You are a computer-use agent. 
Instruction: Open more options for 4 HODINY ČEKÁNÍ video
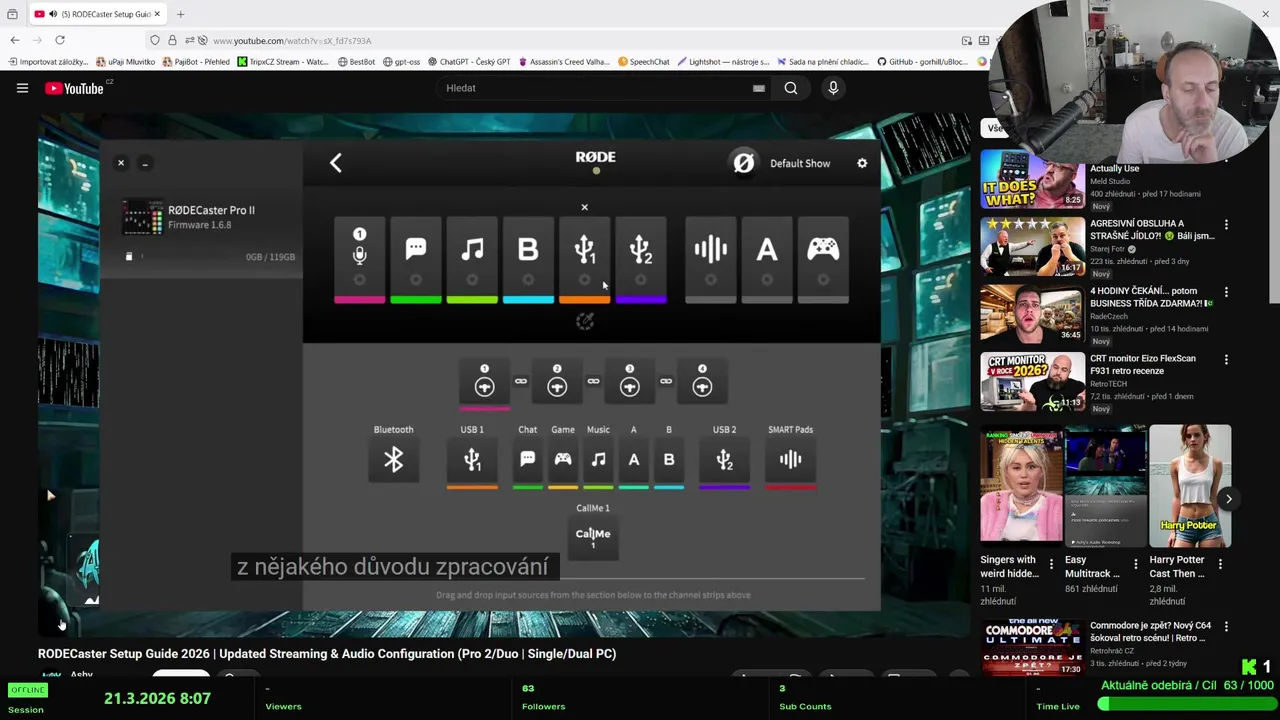click(x=1226, y=292)
